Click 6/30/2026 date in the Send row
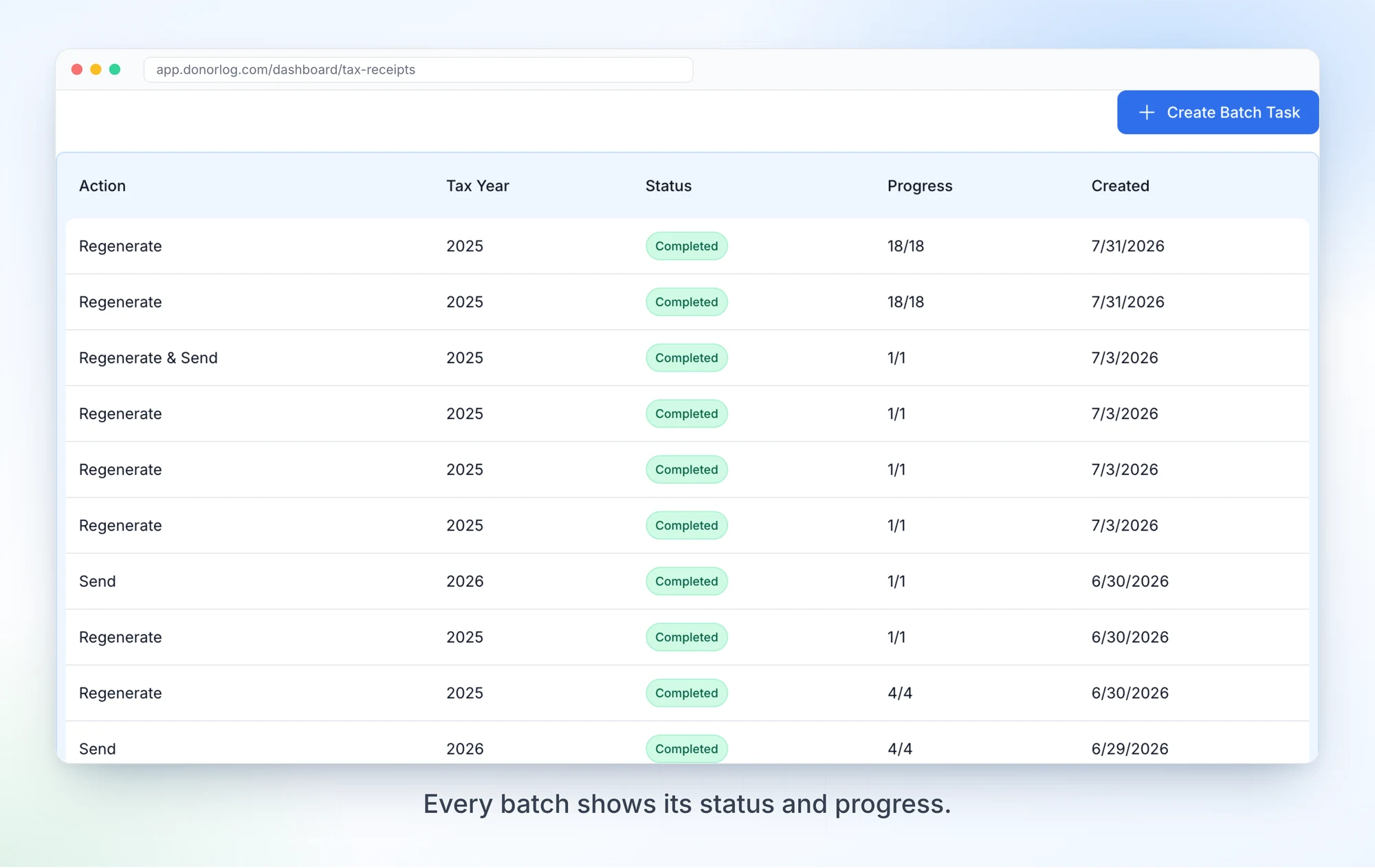This screenshot has width=1375, height=868. [x=1130, y=581]
